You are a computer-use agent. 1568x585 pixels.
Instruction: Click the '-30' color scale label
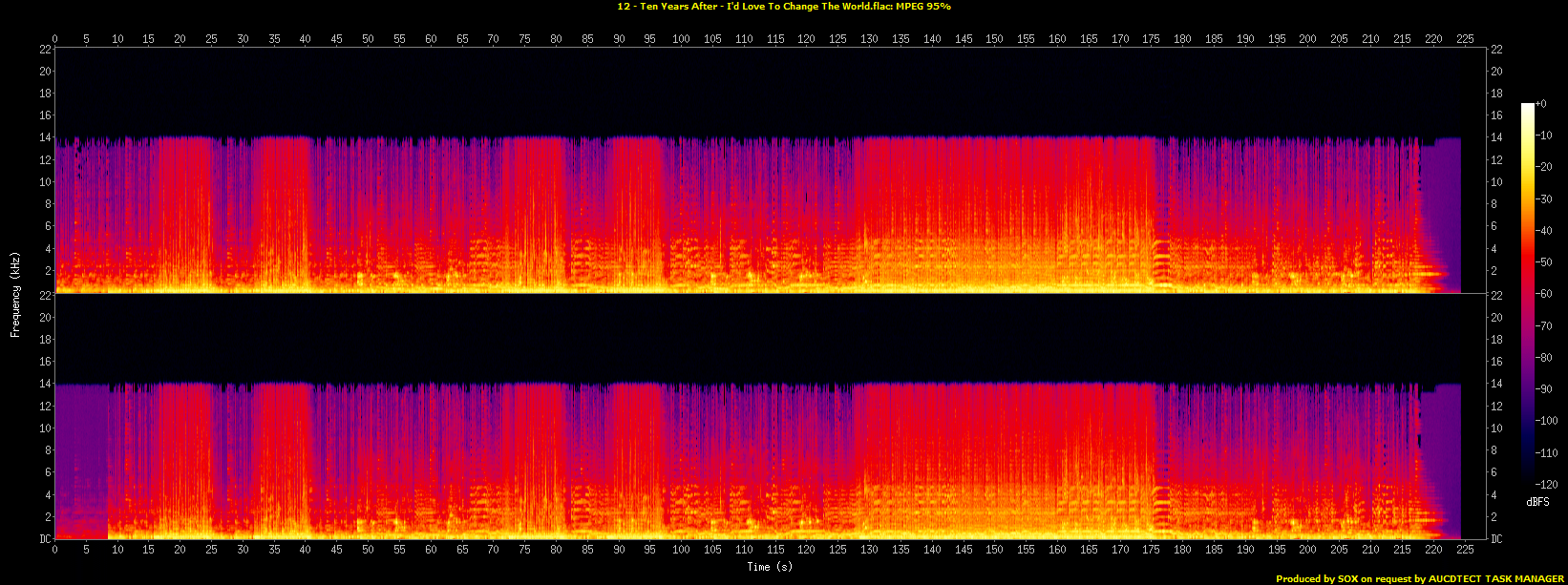click(1544, 198)
